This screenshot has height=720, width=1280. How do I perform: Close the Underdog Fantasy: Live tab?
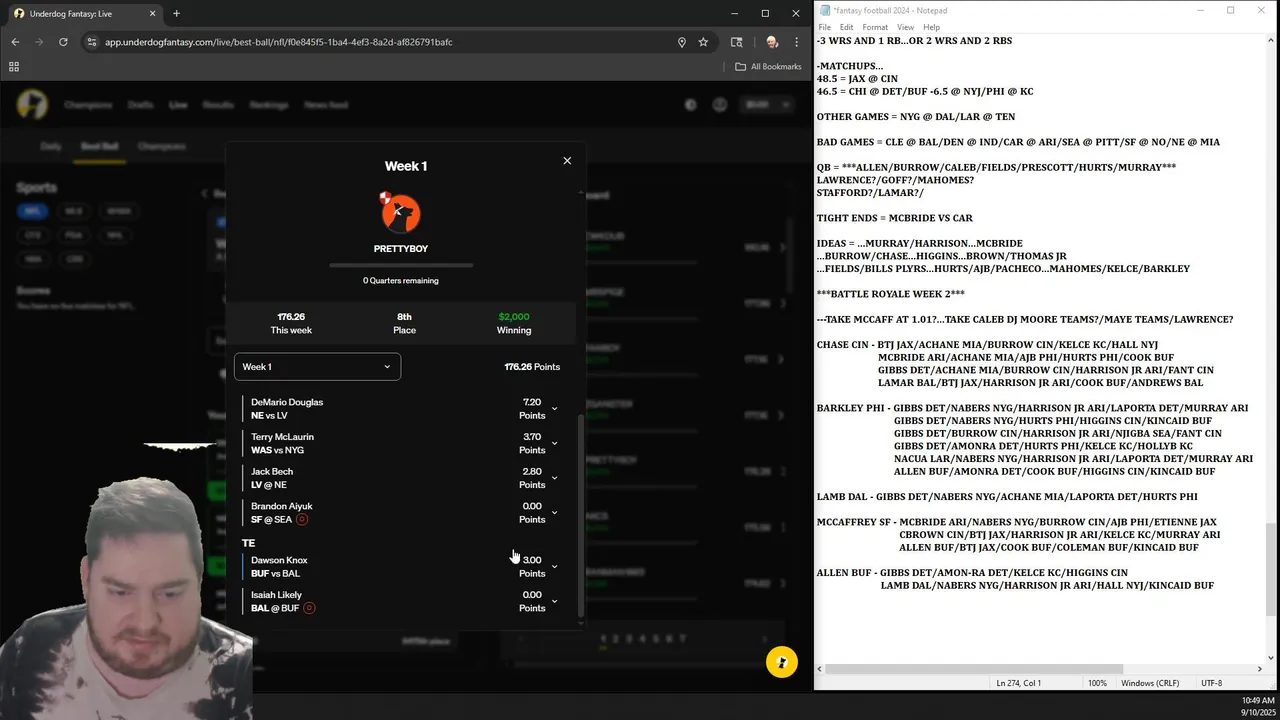152,14
